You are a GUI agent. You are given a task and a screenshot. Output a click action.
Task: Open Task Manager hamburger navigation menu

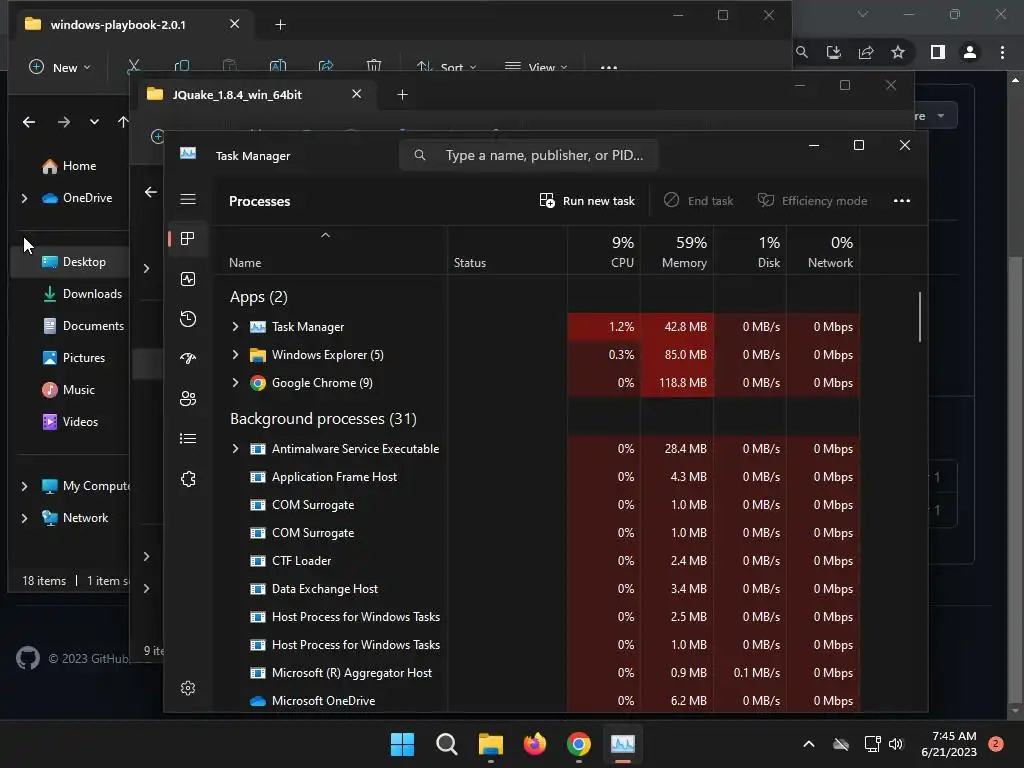[x=188, y=199]
